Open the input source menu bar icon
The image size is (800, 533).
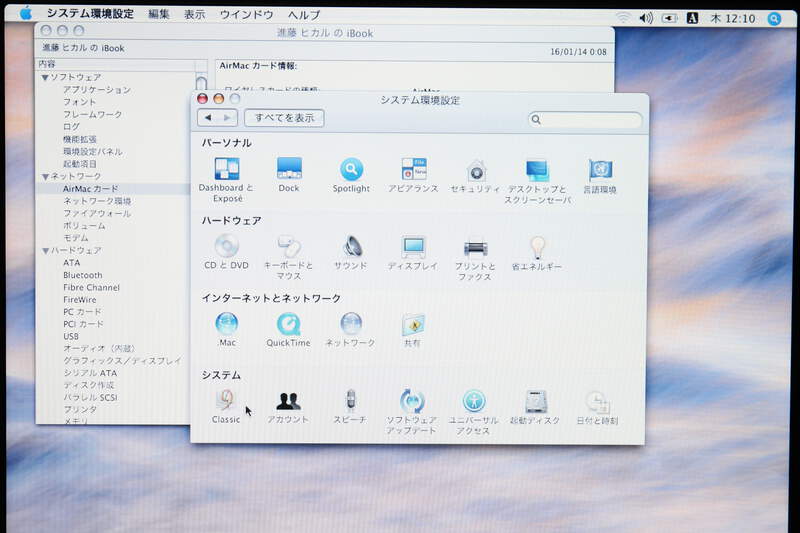coord(692,18)
